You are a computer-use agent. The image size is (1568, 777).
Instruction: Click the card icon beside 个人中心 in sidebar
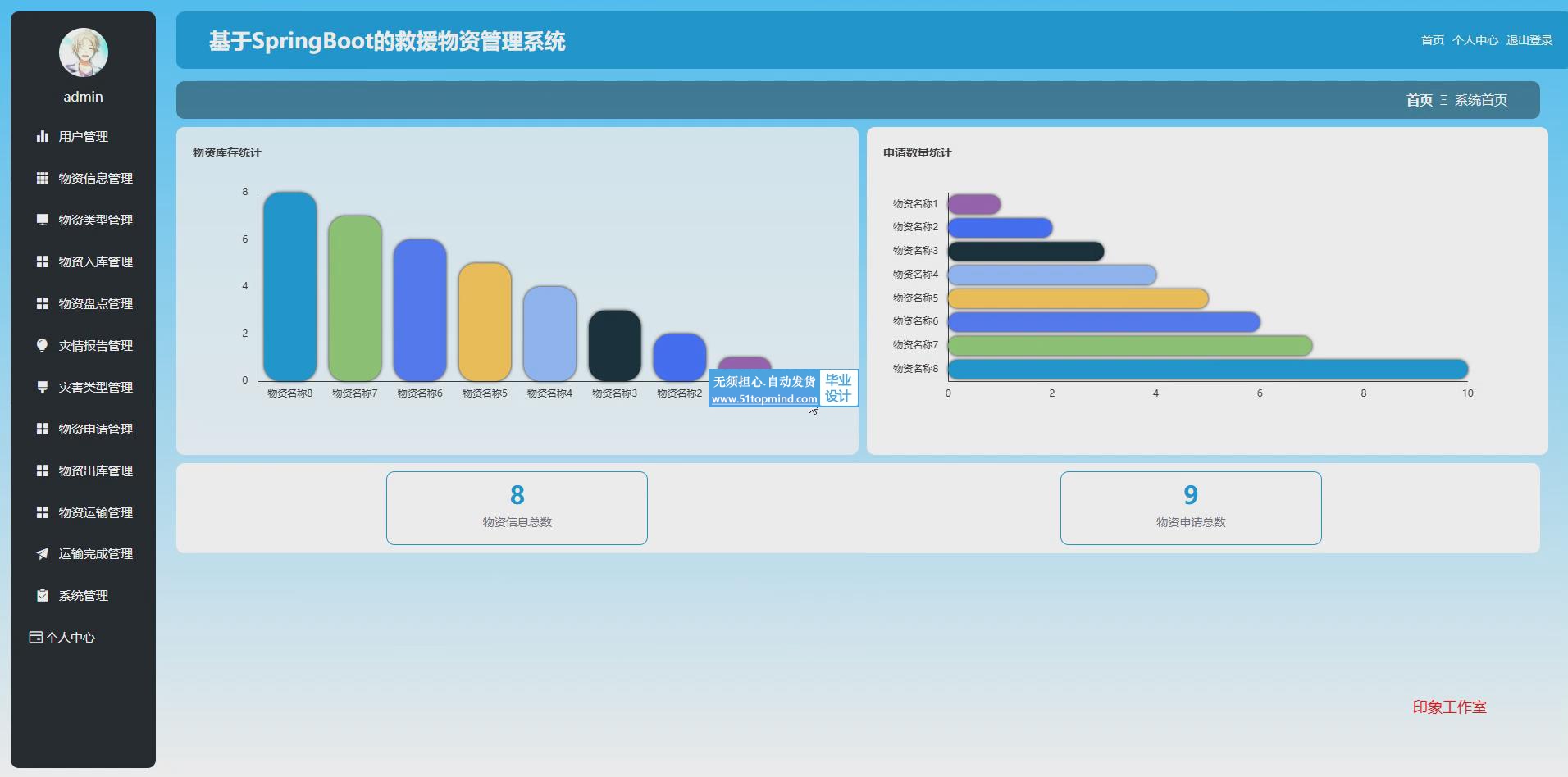[x=36, y=638]
